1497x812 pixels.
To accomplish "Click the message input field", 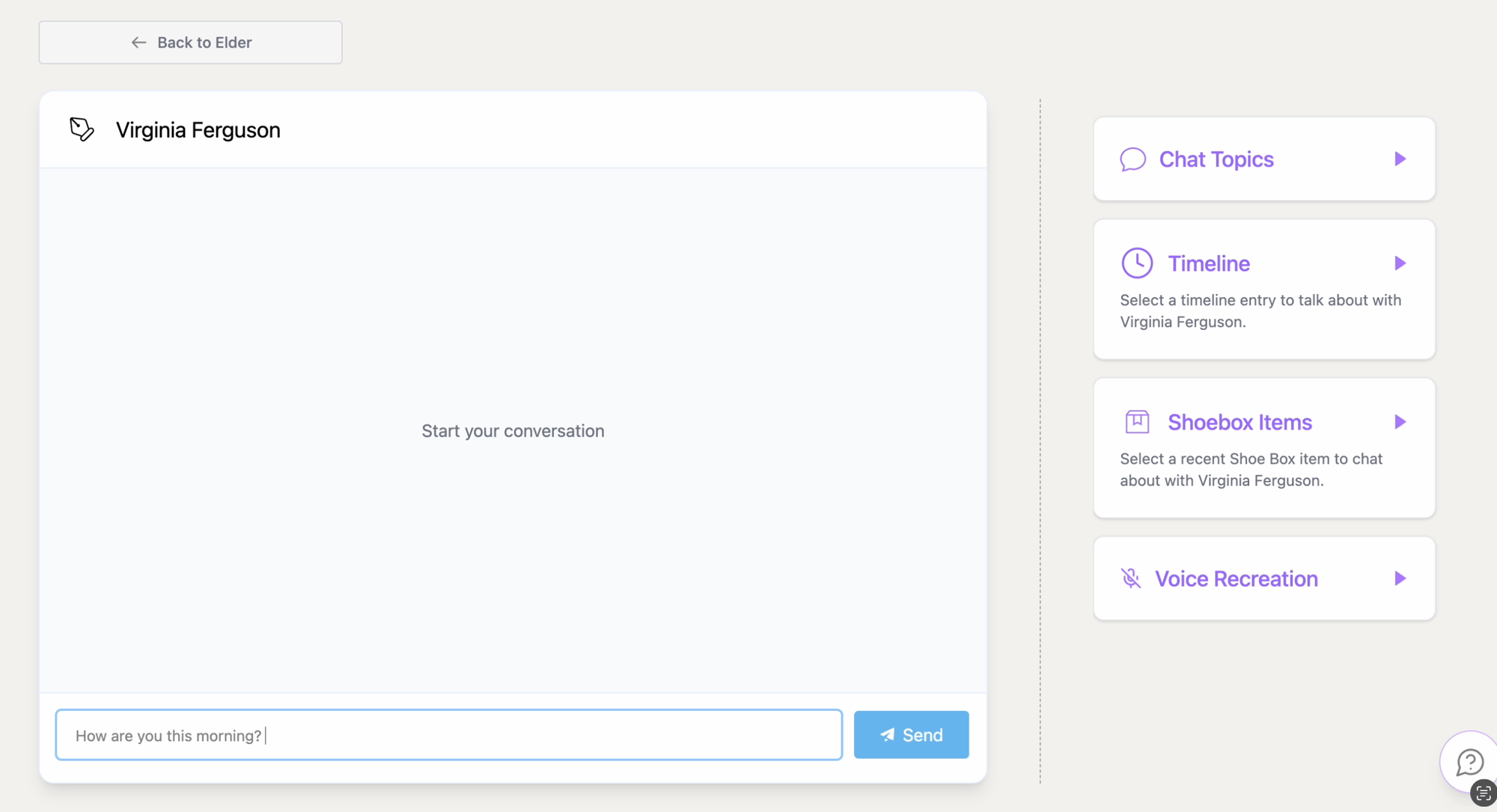I will point(449,735).
